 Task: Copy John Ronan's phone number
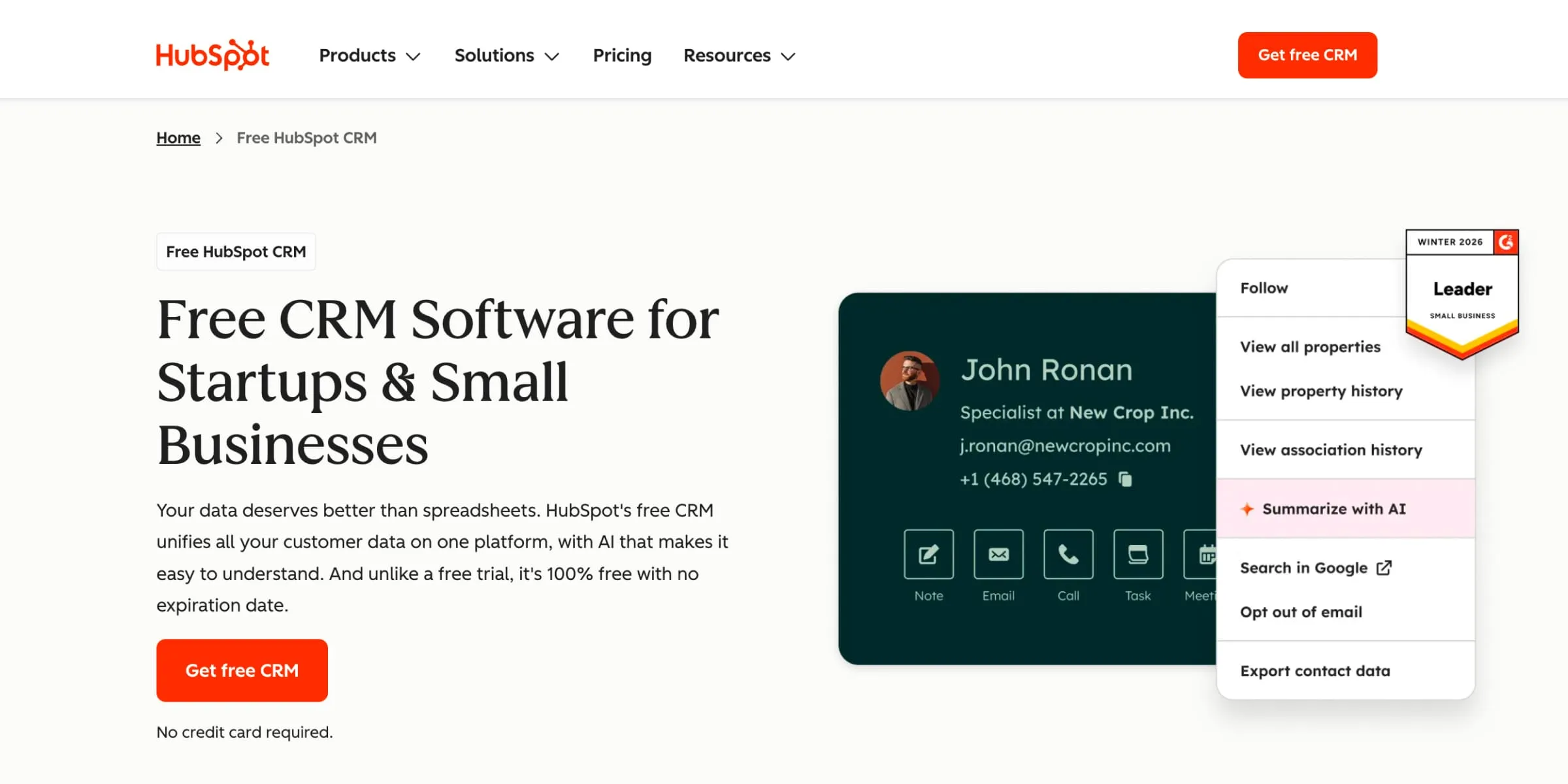(x=1125, y=479)
